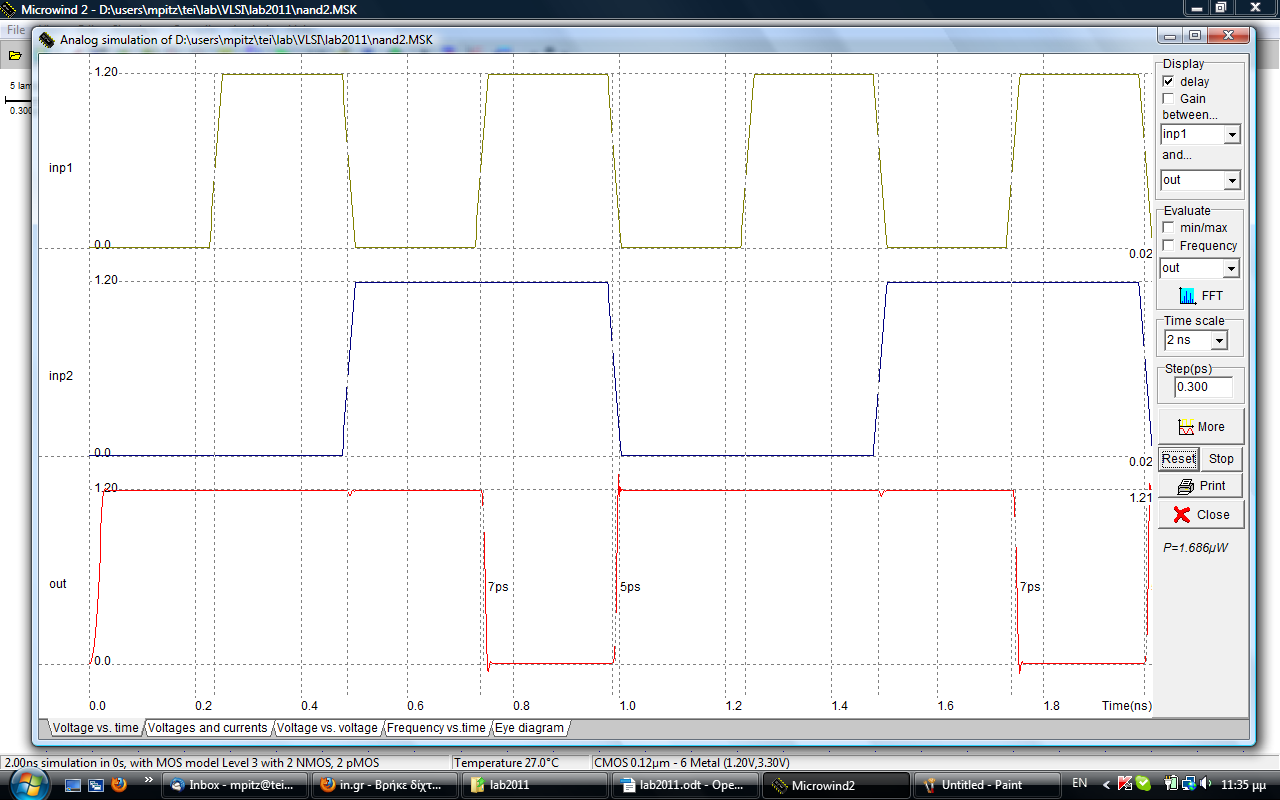Toggle the min/max evaluate checkbox
This screenshot has height=800, width=1280.
tap(1167, 228)
